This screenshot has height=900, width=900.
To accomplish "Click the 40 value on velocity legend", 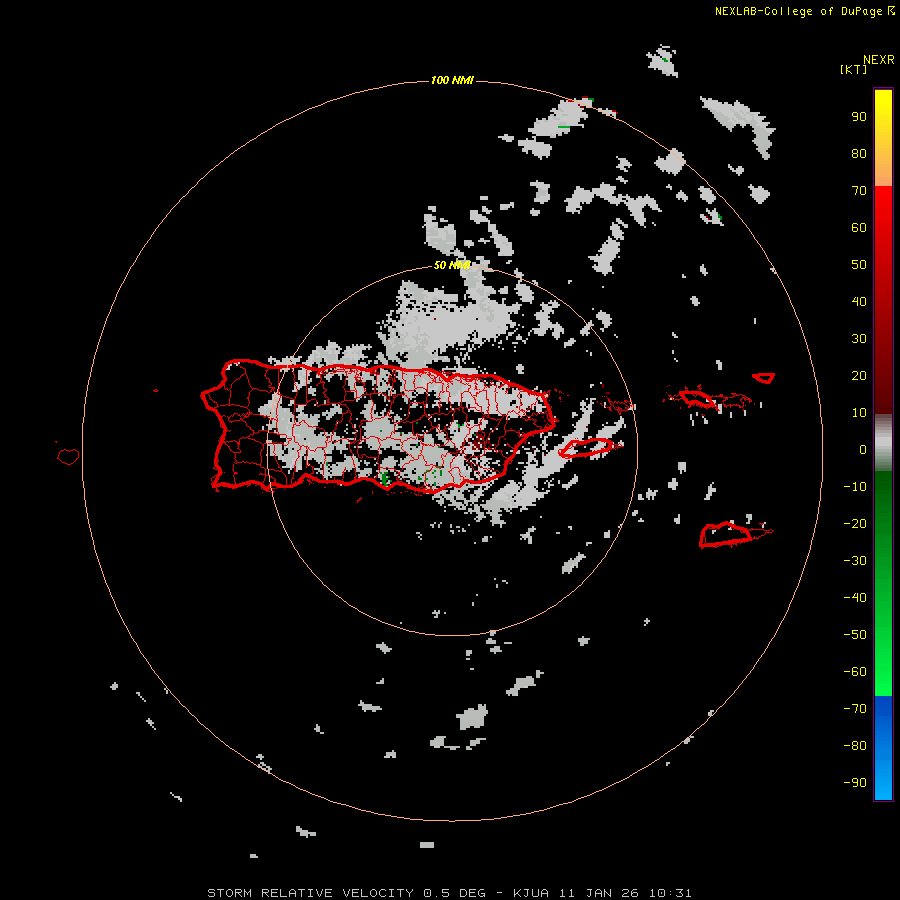I will pyautogui.click(x=859, y=302).
